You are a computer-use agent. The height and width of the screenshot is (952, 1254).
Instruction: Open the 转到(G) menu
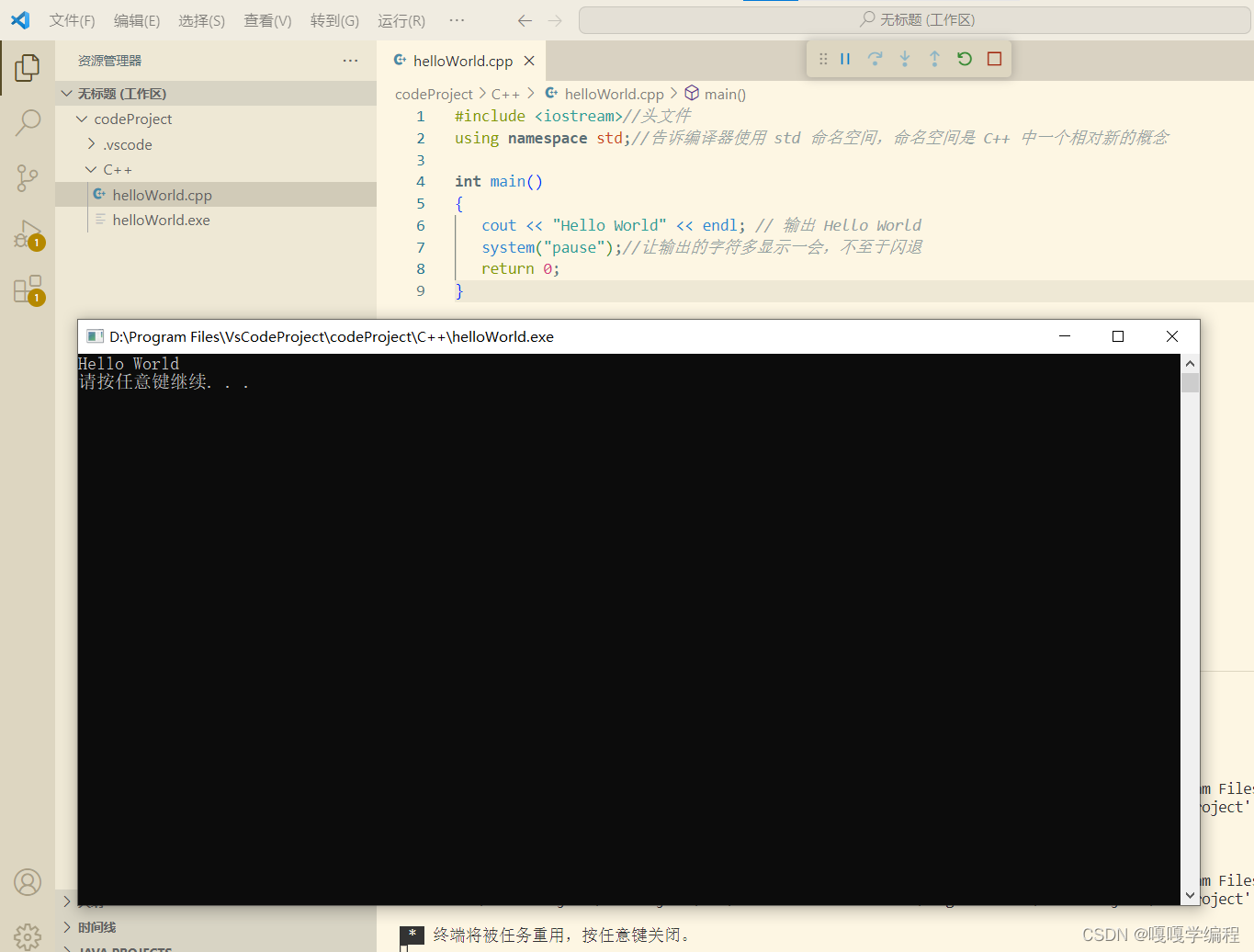click(x=334, y=20)
